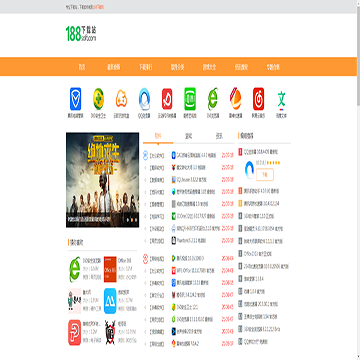Open the orange game controller icon
Screen dimensions: 360x360
point(121,99)
